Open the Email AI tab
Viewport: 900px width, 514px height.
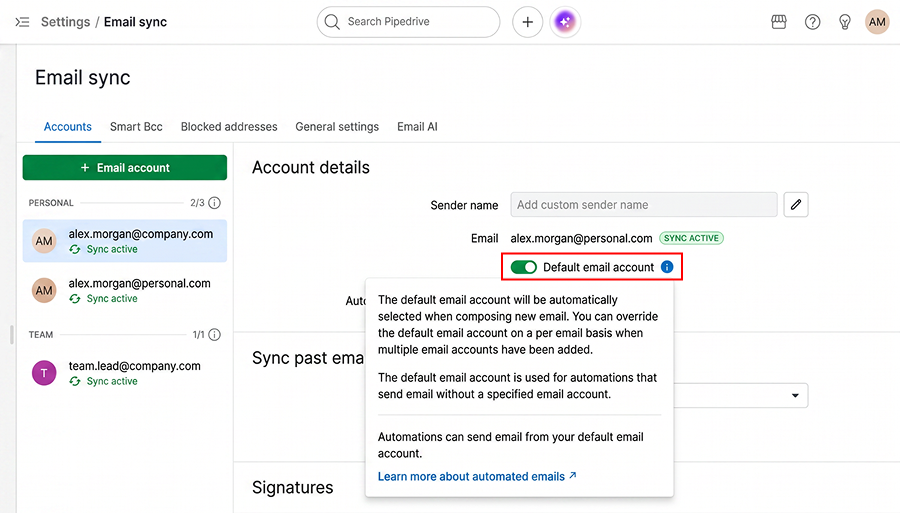click(x=417, y=127)
